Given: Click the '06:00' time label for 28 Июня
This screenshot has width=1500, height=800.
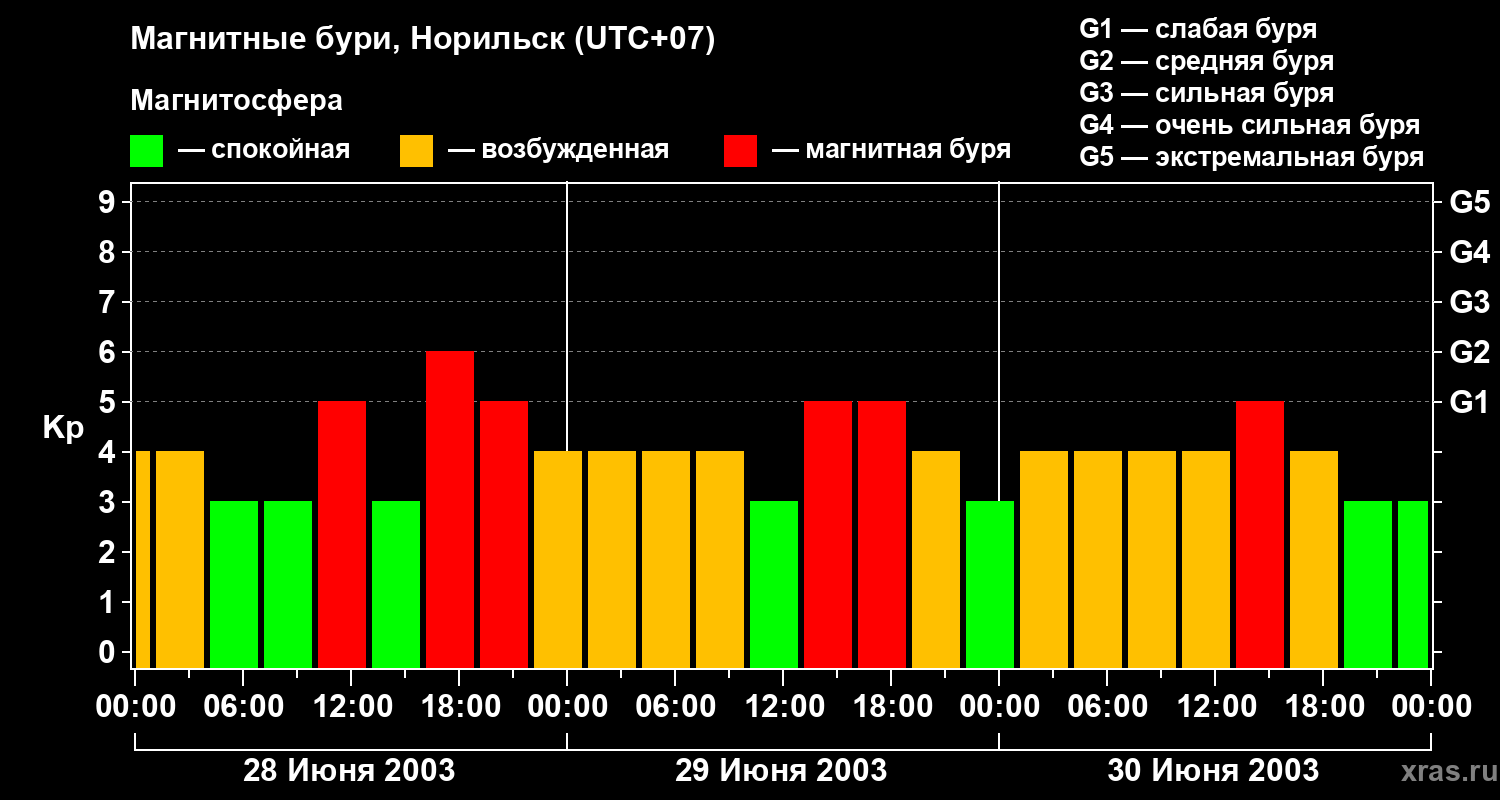Looking at the screenshot, I should click(243, 706).
